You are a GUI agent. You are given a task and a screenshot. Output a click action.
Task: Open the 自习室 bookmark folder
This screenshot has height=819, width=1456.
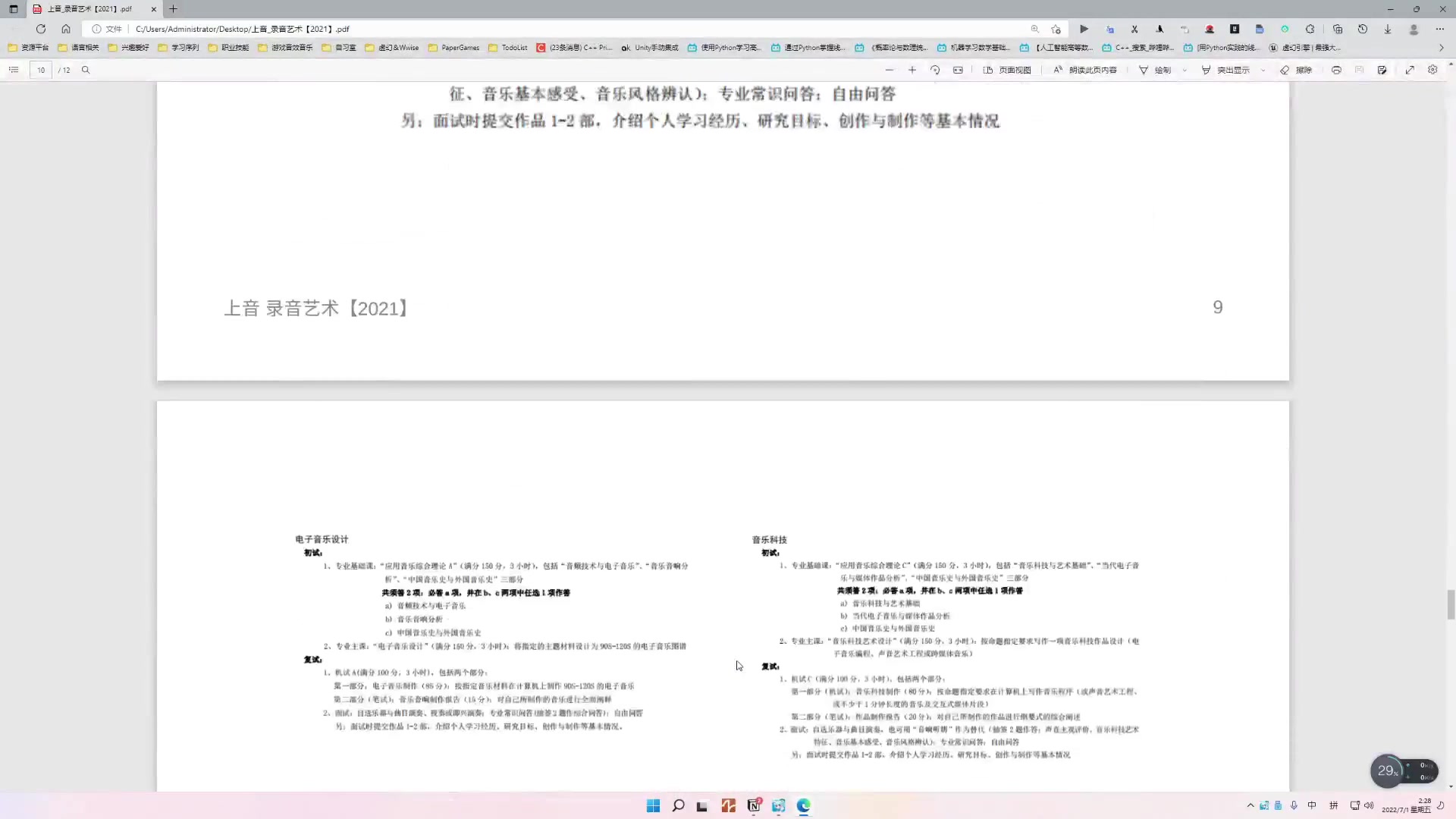(x=339, y=47)
